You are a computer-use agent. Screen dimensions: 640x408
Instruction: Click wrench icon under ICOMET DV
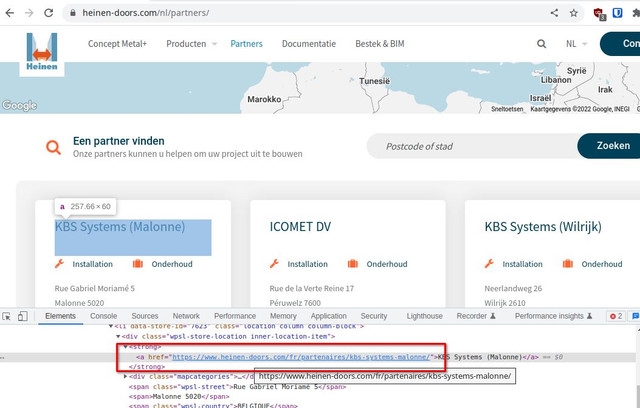274,264
